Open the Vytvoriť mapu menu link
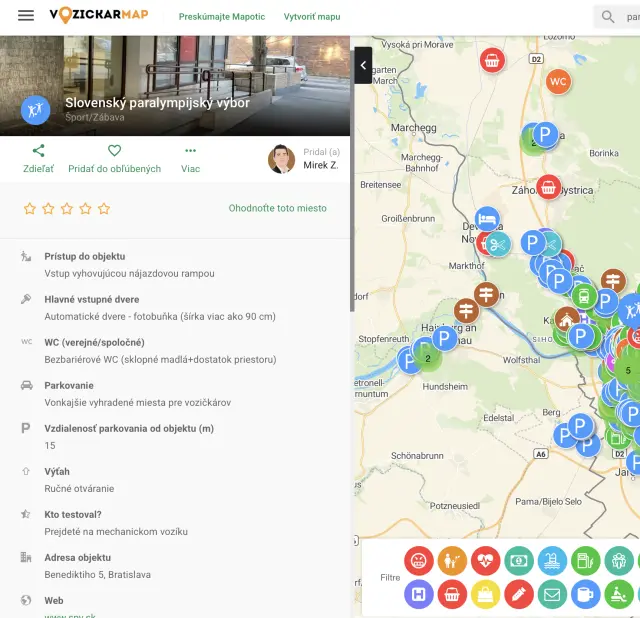 click(312, 17)
